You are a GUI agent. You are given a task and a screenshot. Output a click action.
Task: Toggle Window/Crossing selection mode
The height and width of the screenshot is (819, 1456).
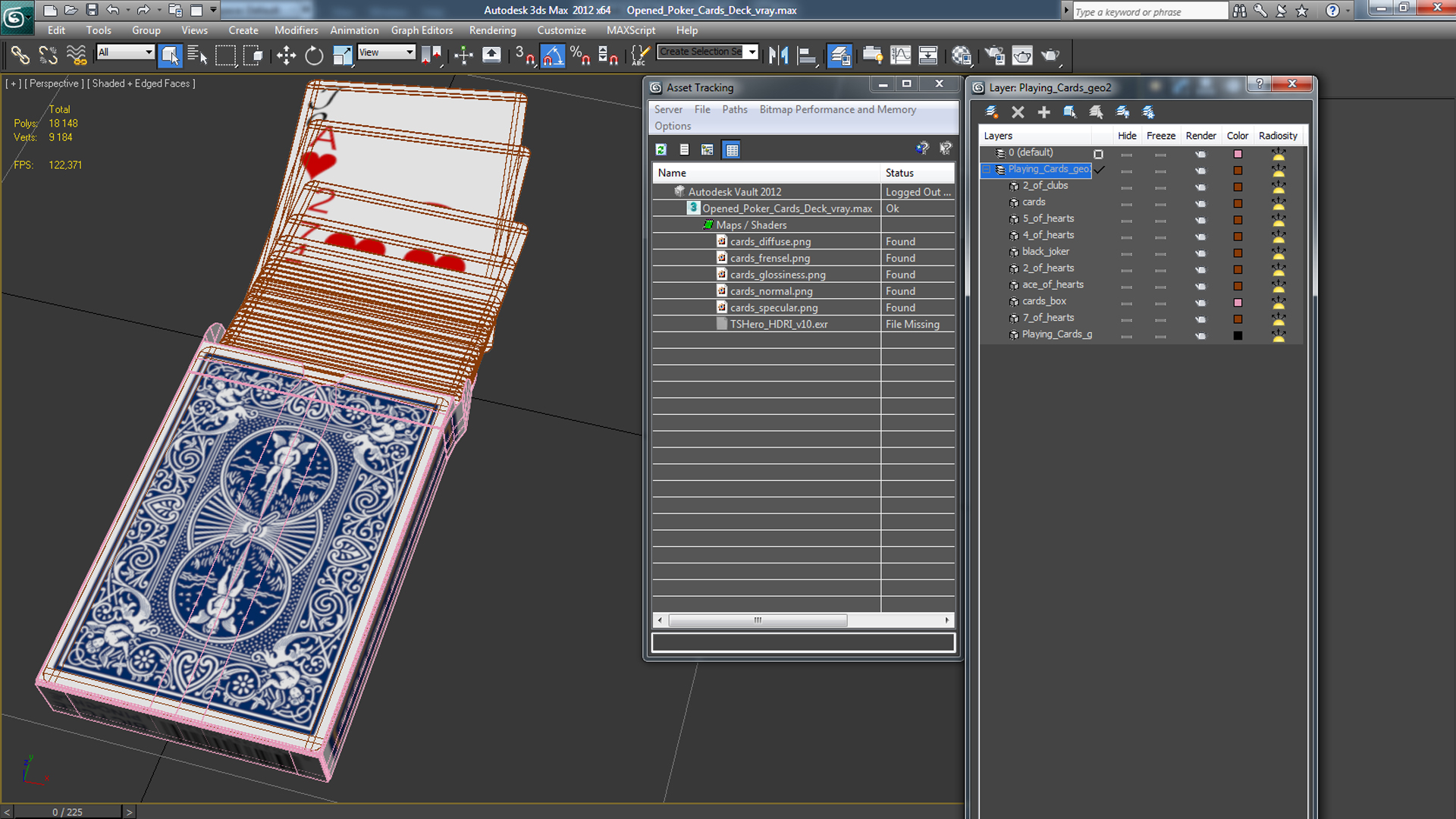[x=253, y=55]
